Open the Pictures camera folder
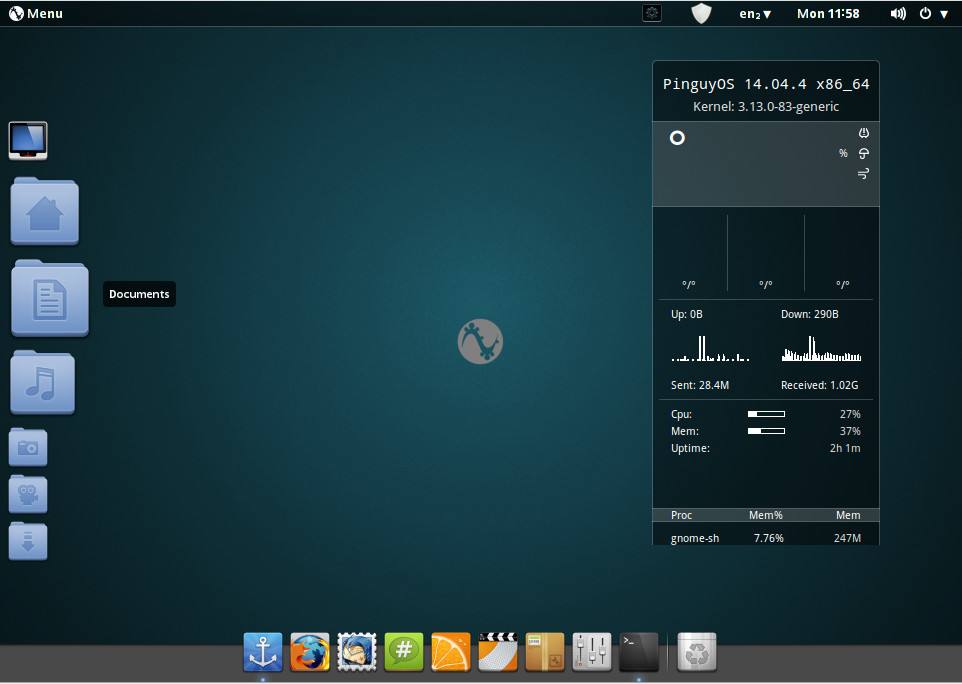Screen dimensions: 962x684 [28, 447]
